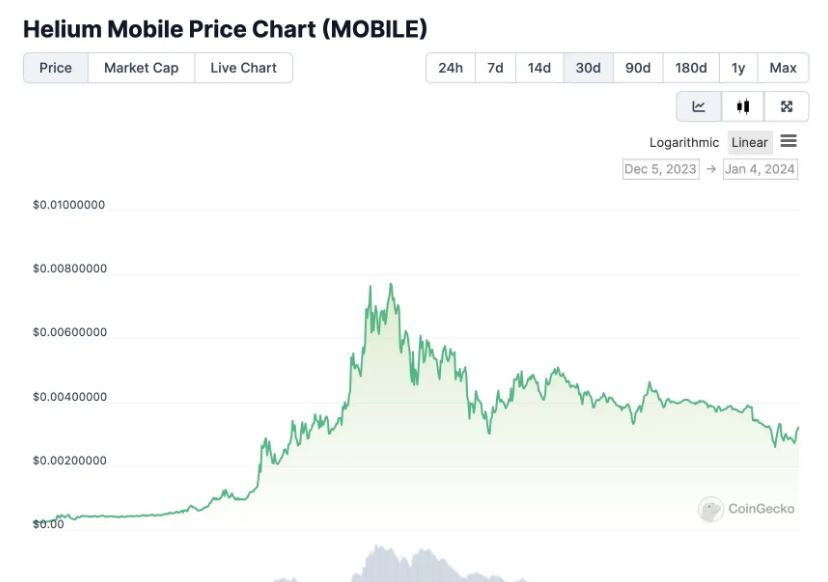
Task: Expand chart to fullscreen
Action: [x=787, y=106]
